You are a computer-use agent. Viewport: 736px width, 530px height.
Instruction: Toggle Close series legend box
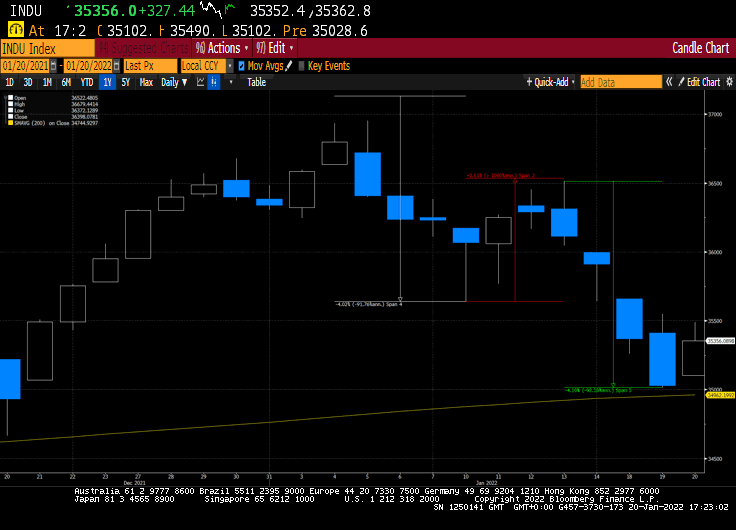10,116
